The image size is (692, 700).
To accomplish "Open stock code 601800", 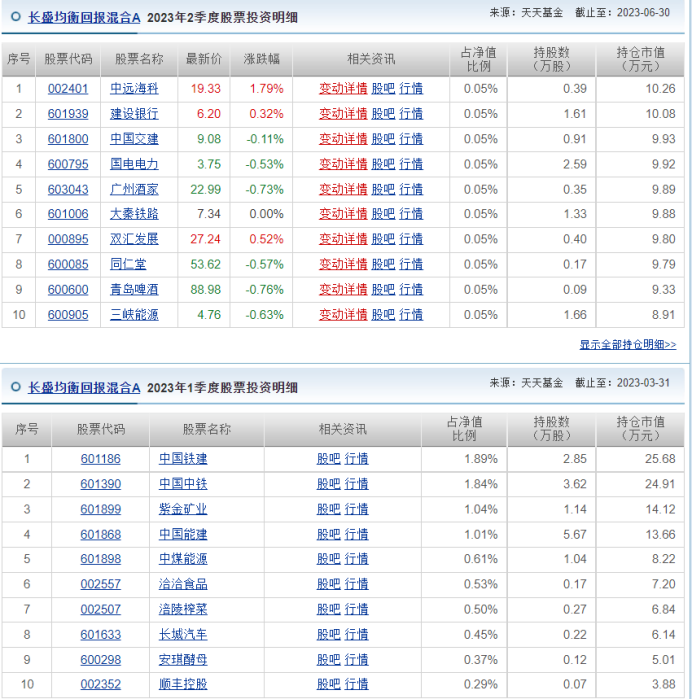I will 68,139.
